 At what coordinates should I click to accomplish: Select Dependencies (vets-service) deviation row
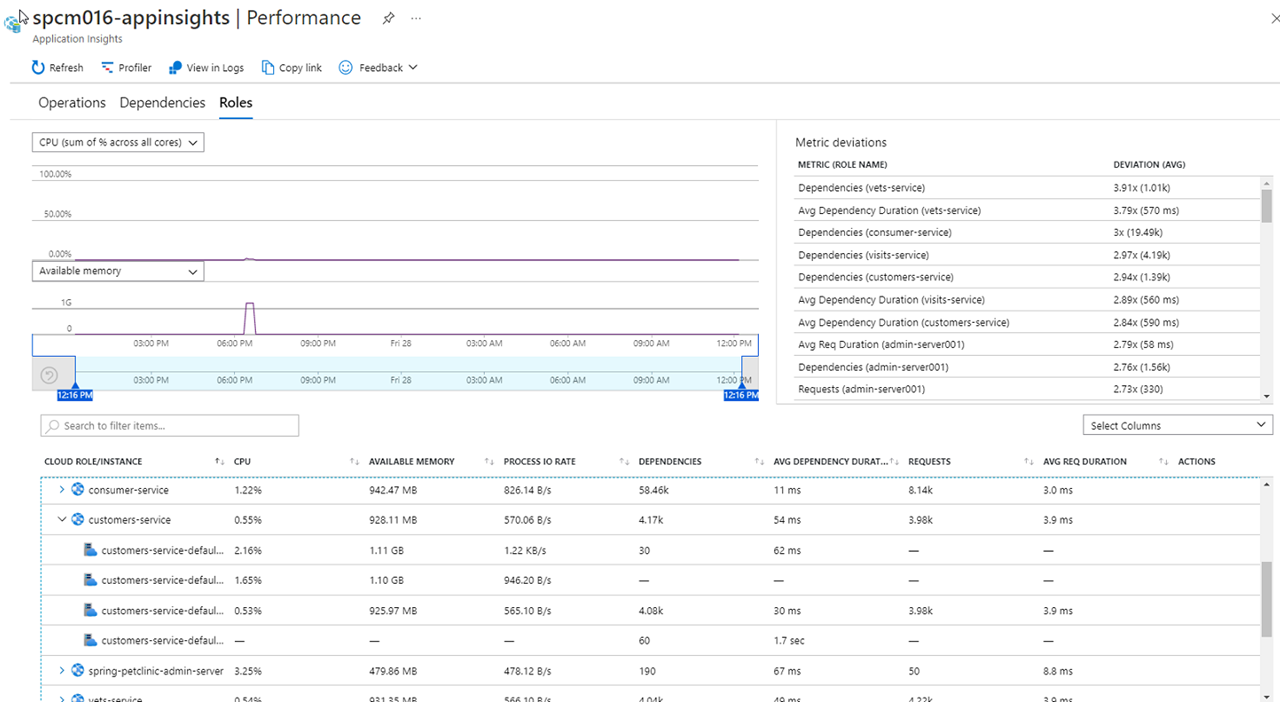click(1028, 188)
